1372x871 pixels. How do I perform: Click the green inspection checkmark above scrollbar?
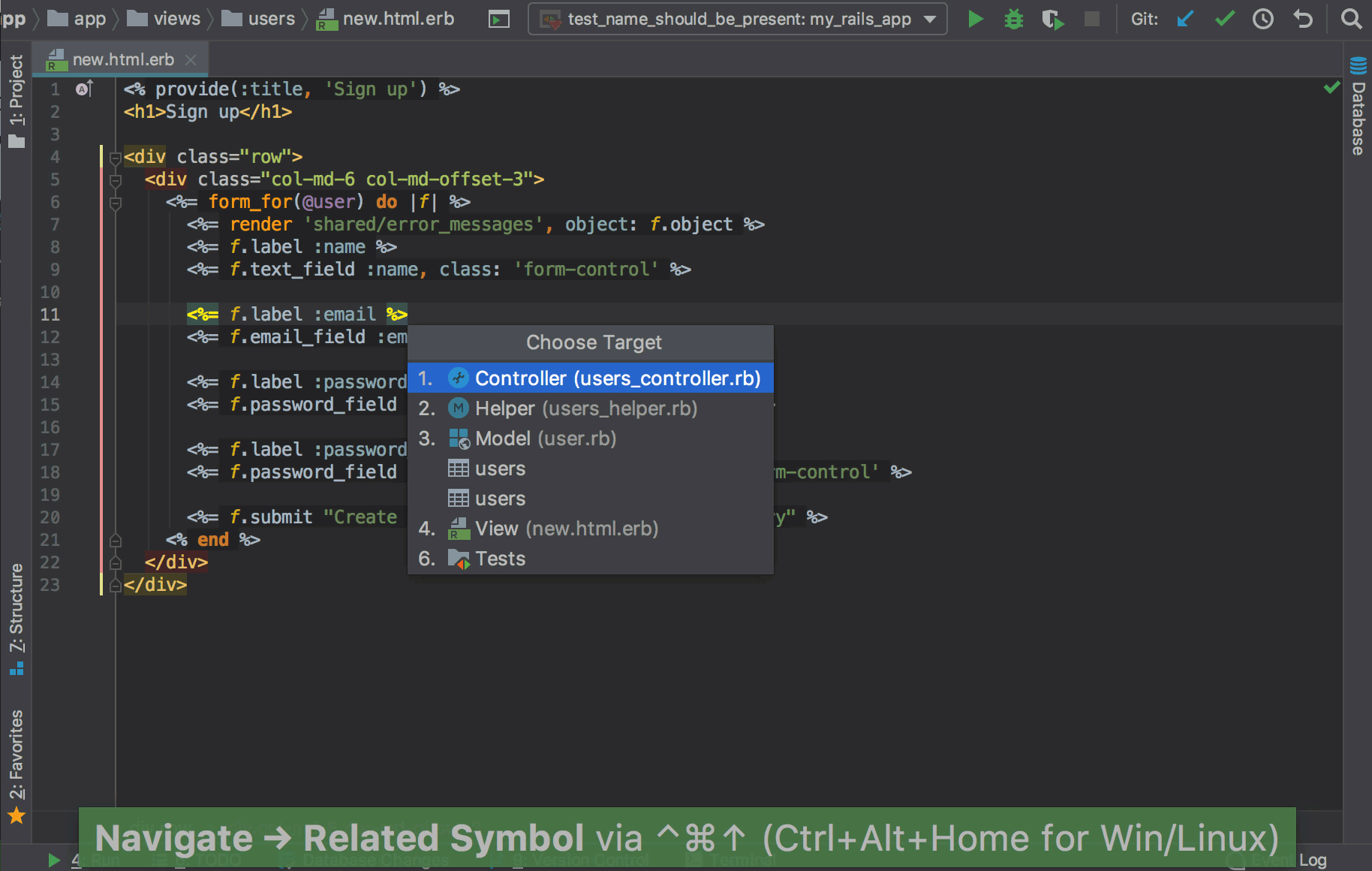point(1331,88)
